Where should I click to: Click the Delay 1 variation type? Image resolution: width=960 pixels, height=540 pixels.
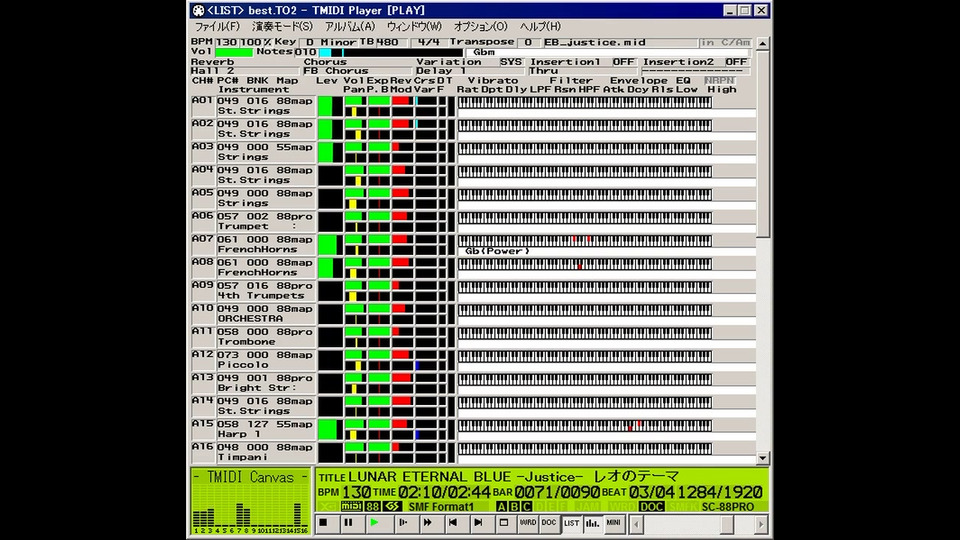point(471,71)
